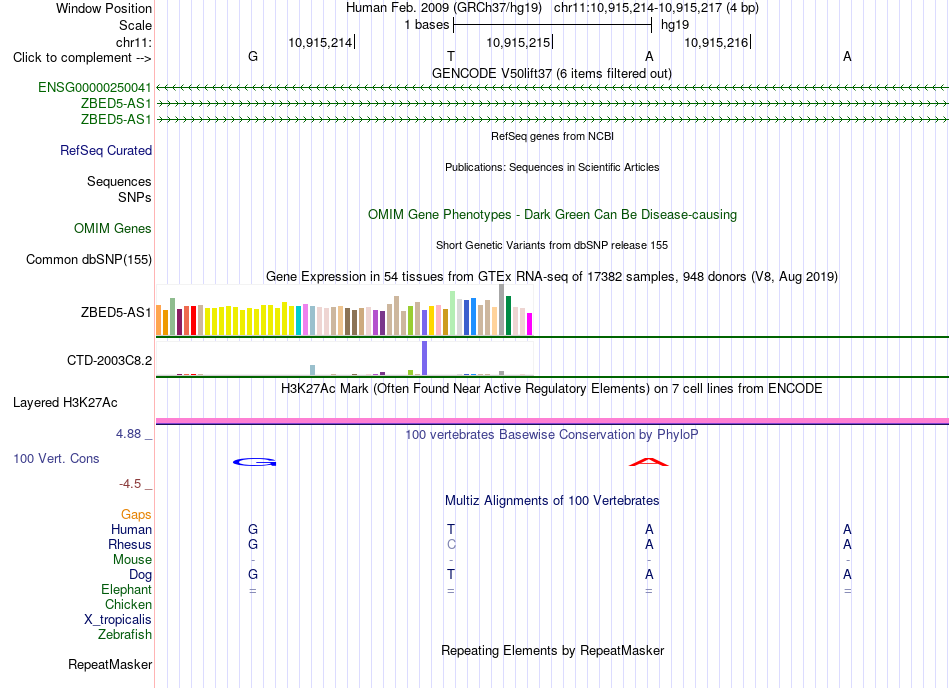Click the ENSG00000250041 gene label
This screenshot has height=688, width=950.
(x=95, y=87)
